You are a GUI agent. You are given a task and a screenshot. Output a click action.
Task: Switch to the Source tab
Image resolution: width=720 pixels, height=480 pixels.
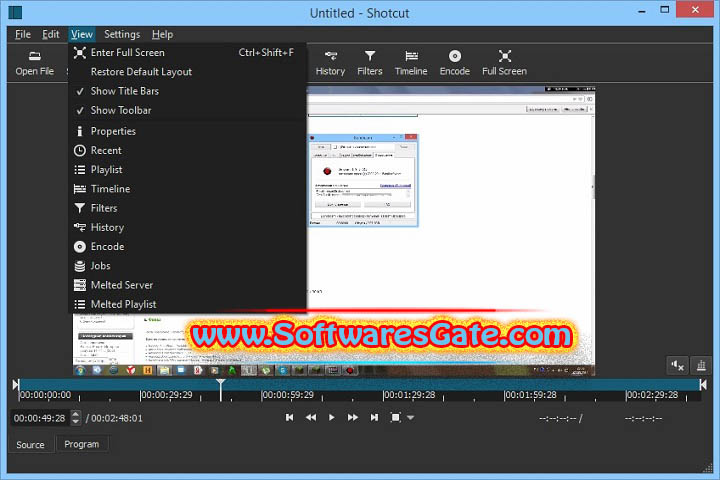(30, 445)
